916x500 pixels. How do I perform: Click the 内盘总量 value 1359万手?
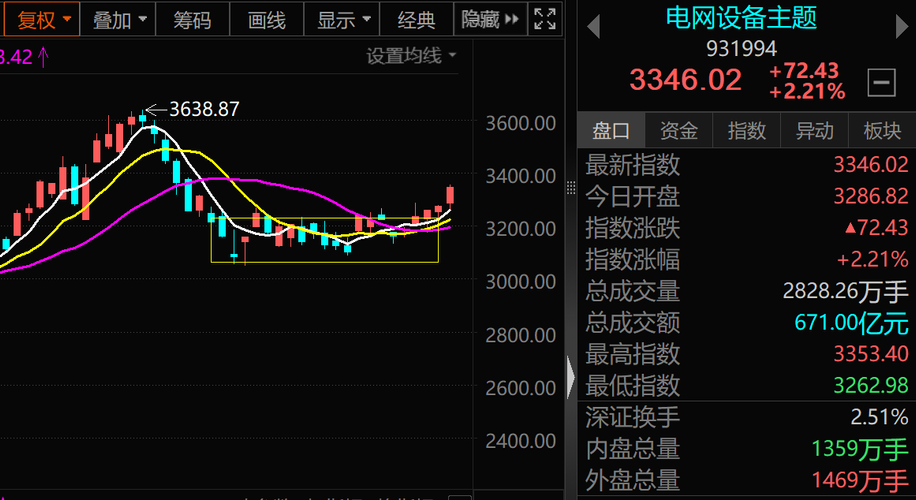[x=860, y=449]
